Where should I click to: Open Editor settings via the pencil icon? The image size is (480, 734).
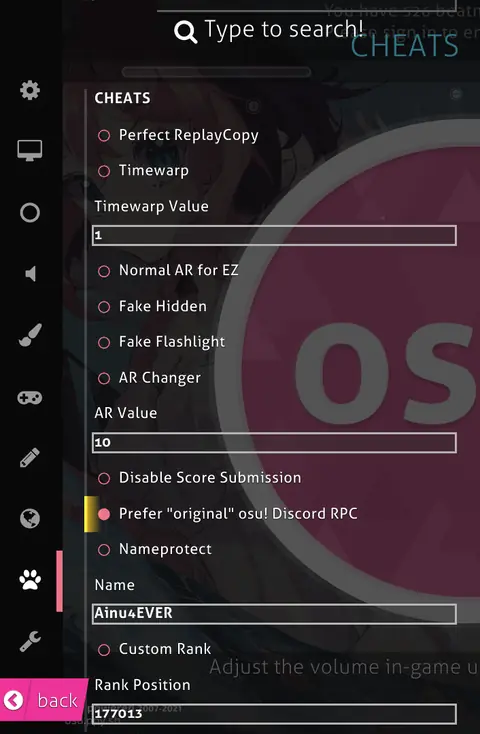pyautogui.click(x=30, y=458)
